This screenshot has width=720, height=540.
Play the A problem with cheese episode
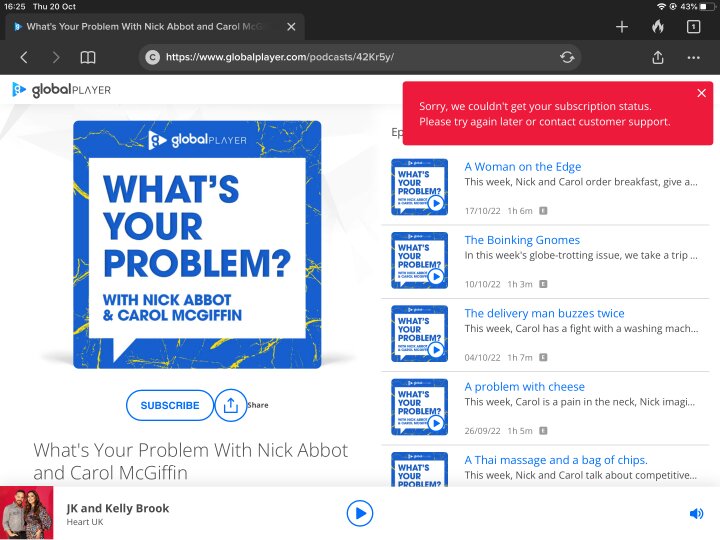point(436,423)
